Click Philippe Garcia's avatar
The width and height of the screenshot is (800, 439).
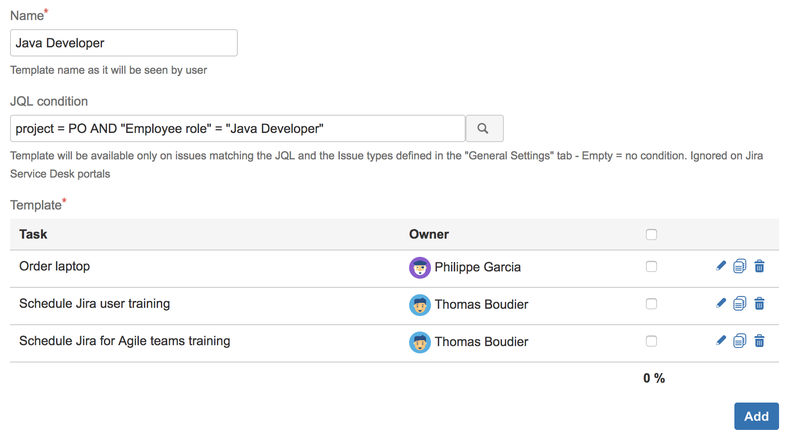click(x=420, y=268)
